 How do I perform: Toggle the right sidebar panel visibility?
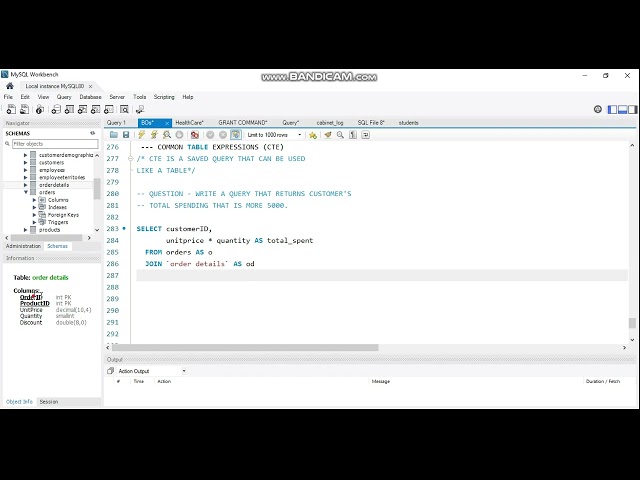pyautogui.click(x=632, y=109)
